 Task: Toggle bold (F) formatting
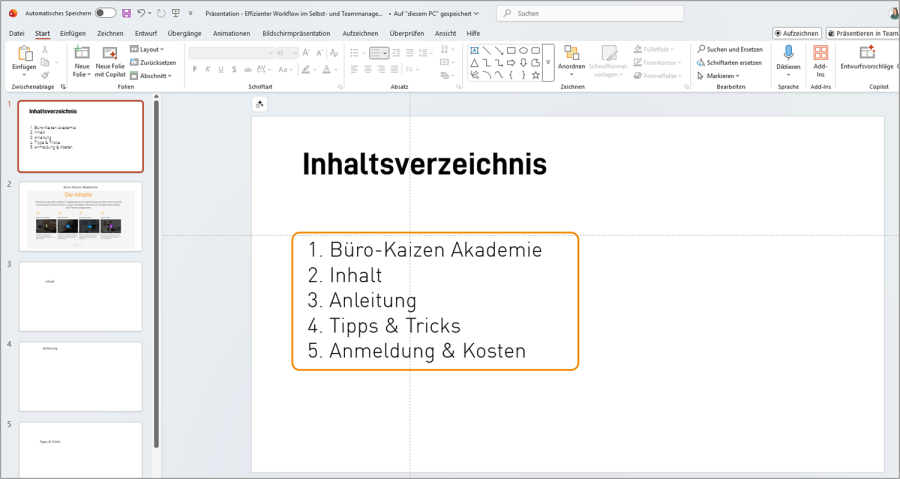(x=195, y=69)
